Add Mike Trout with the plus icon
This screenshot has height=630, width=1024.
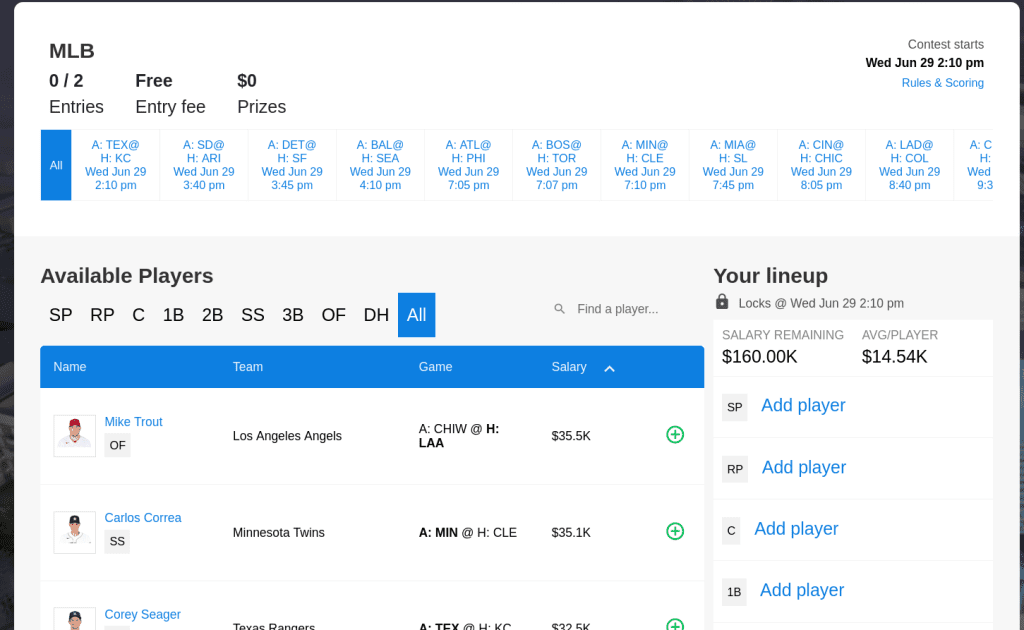click(675, 435)
